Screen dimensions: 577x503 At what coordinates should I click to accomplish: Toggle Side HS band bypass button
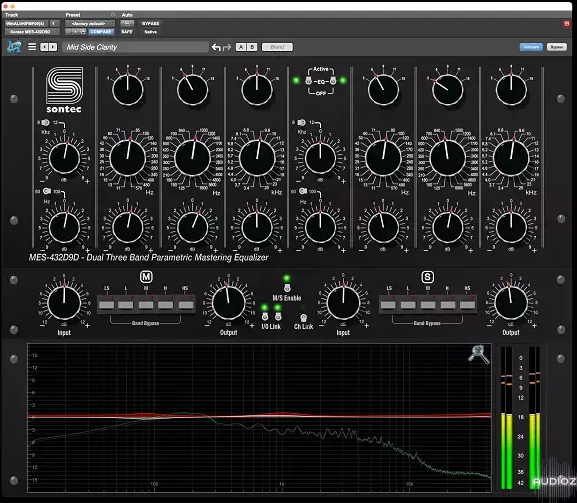467,304
